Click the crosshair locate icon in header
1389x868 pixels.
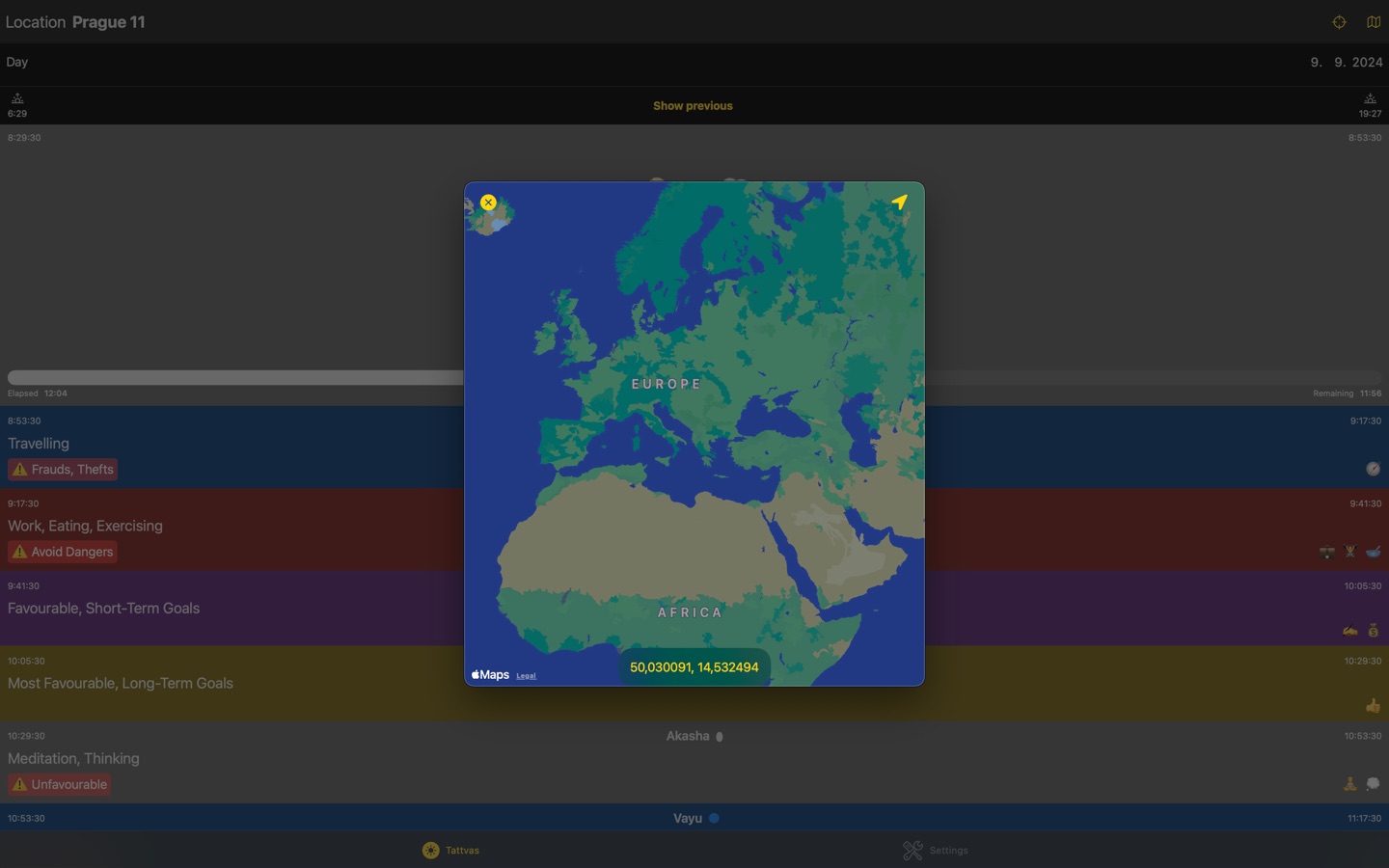1339,22
